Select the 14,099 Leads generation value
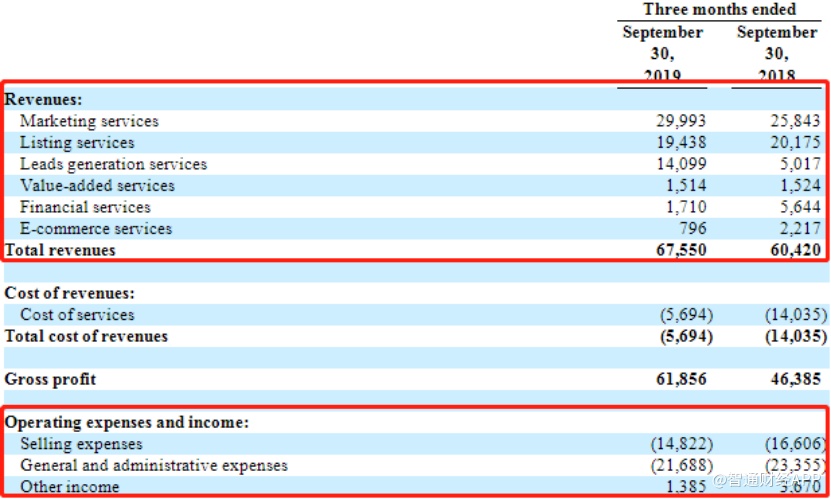This screenshot has height=499, width=831. click(x=681, y=164)
